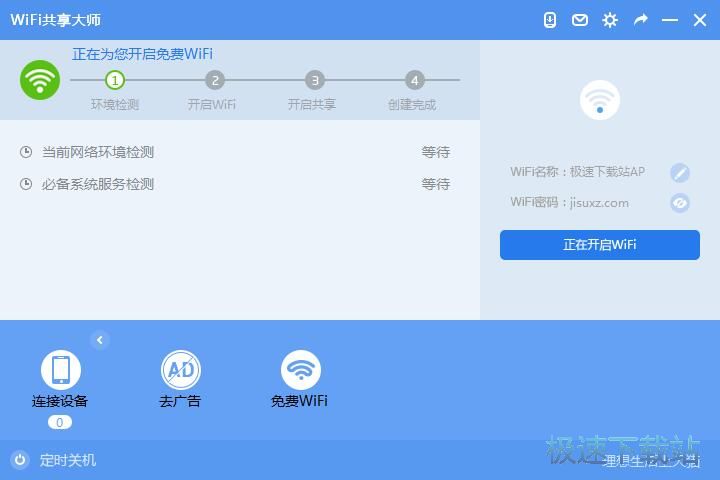Open the 免费WiFi icon

300,370
